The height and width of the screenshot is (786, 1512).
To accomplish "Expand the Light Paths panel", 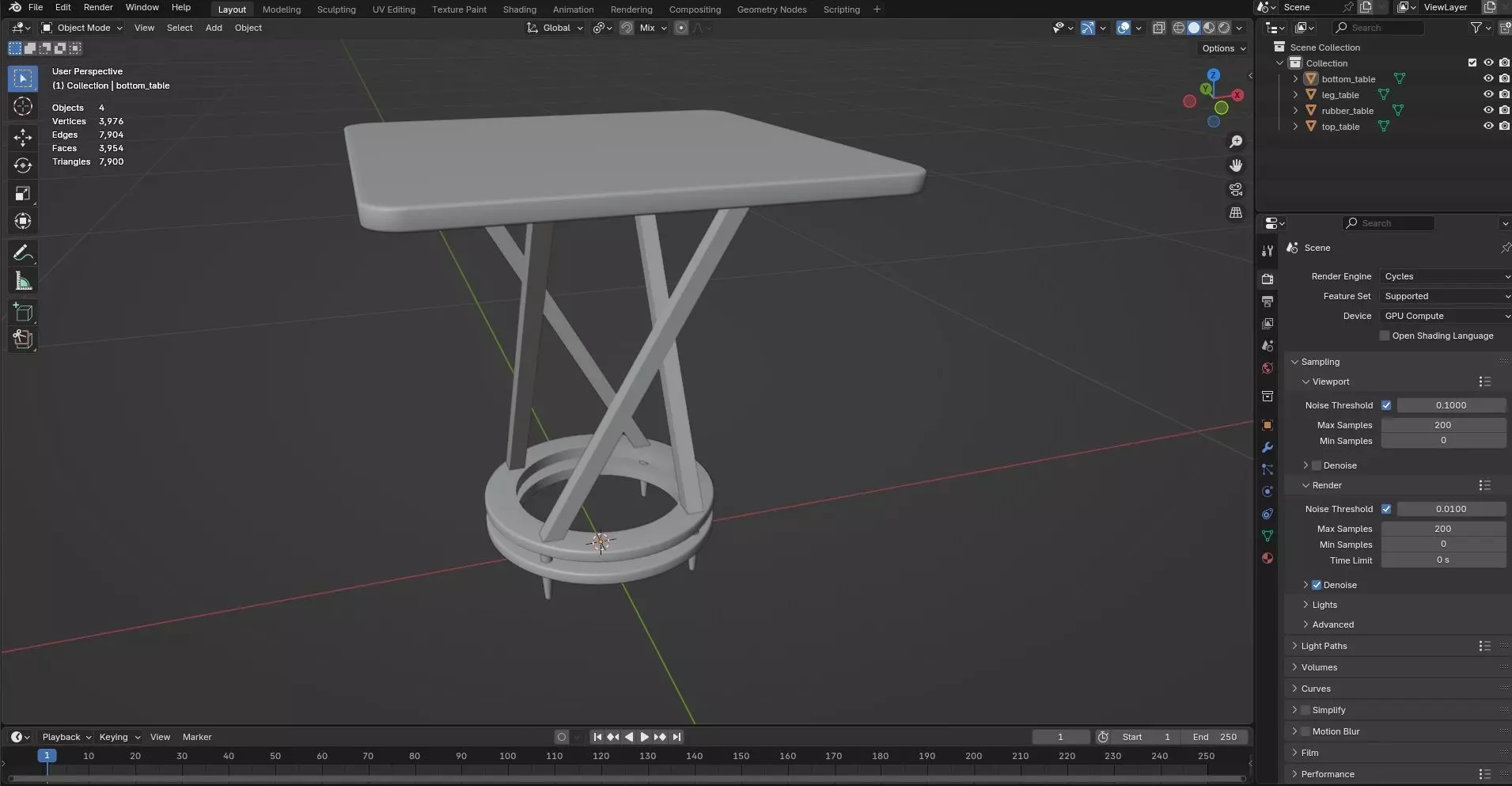I will click(x=1324, y=646).
